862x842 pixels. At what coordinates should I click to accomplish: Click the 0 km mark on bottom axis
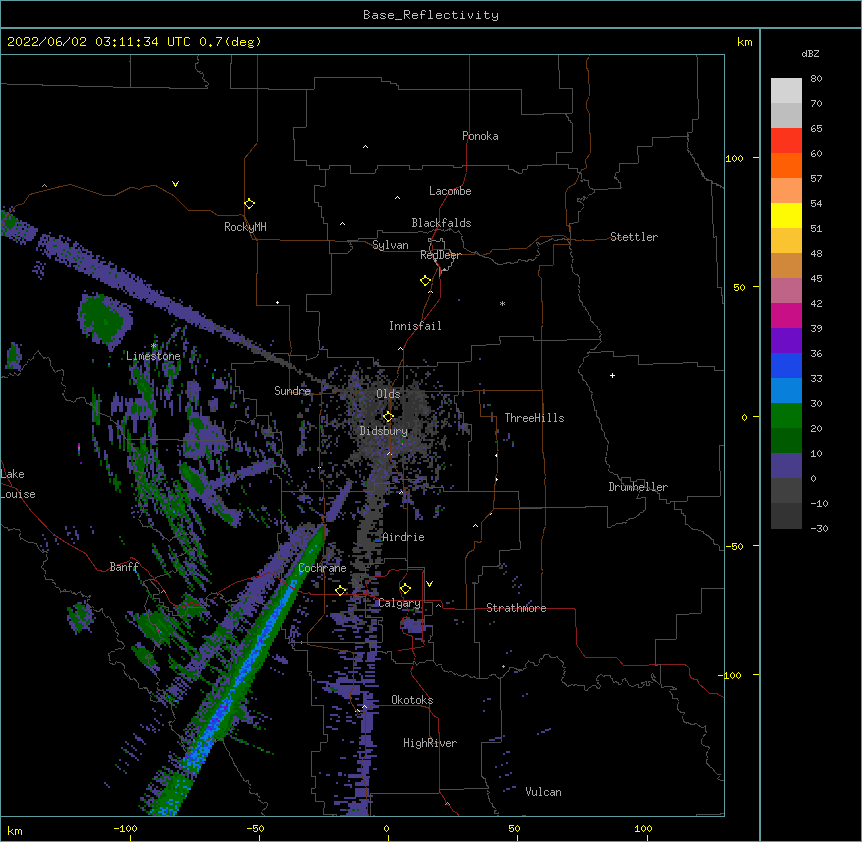tap(386, 828)
